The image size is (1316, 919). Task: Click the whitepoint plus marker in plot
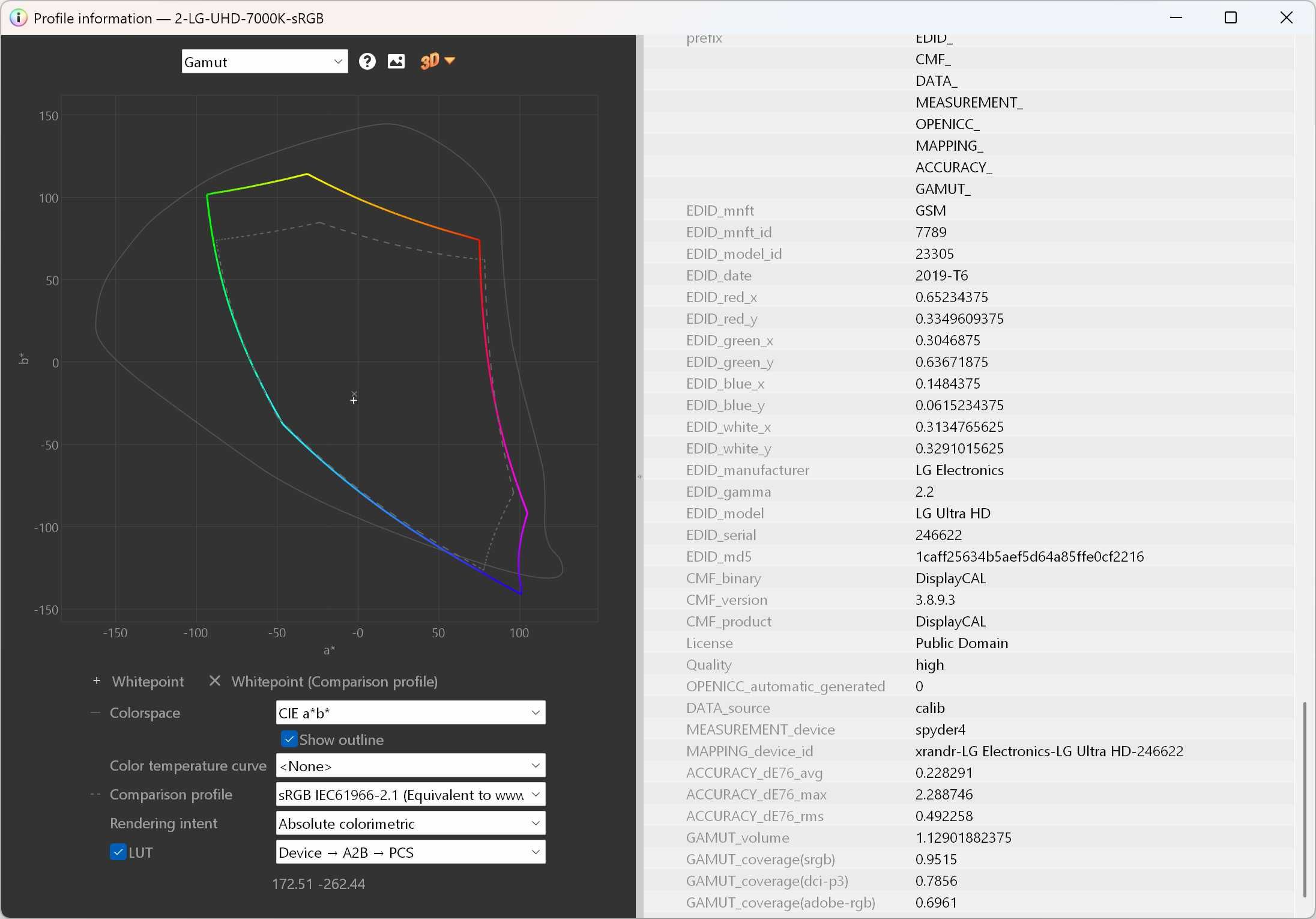tap(354, 401)
